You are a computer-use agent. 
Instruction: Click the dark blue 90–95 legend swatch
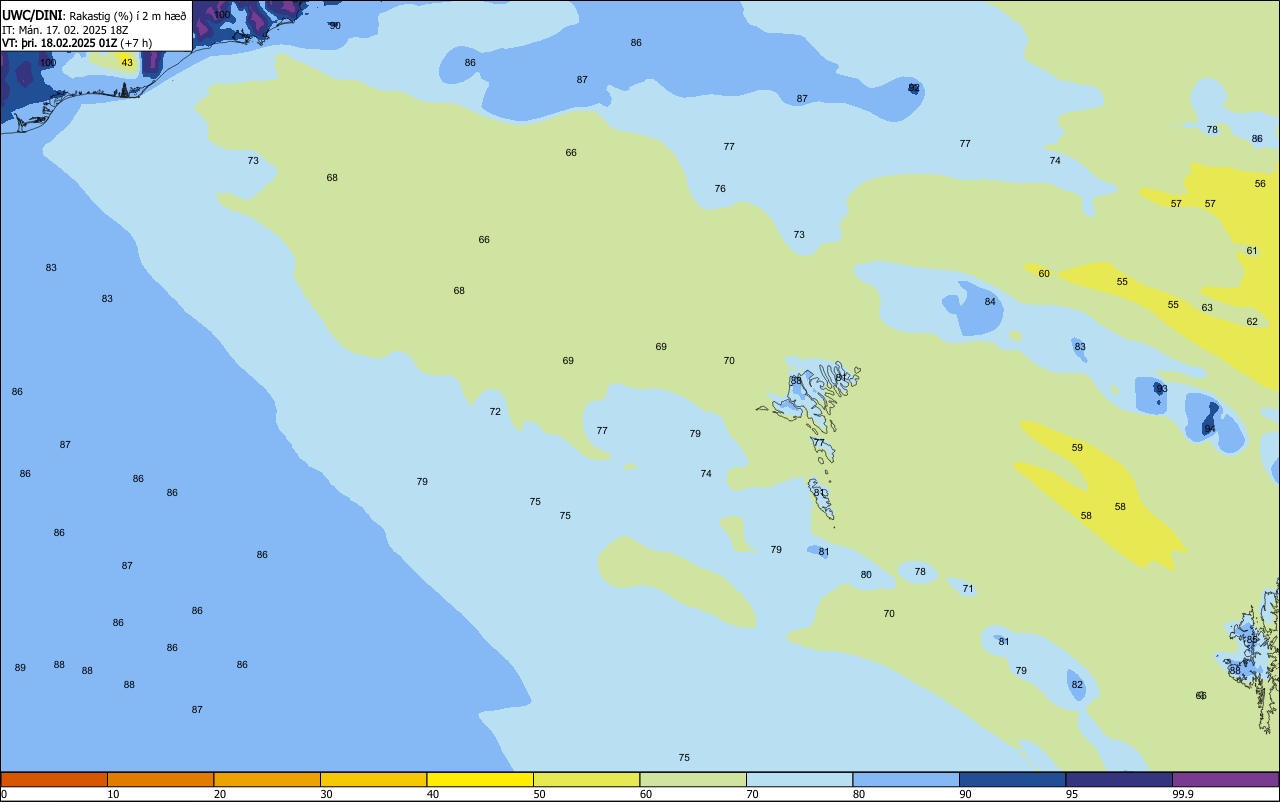(x=1012, y=779)
